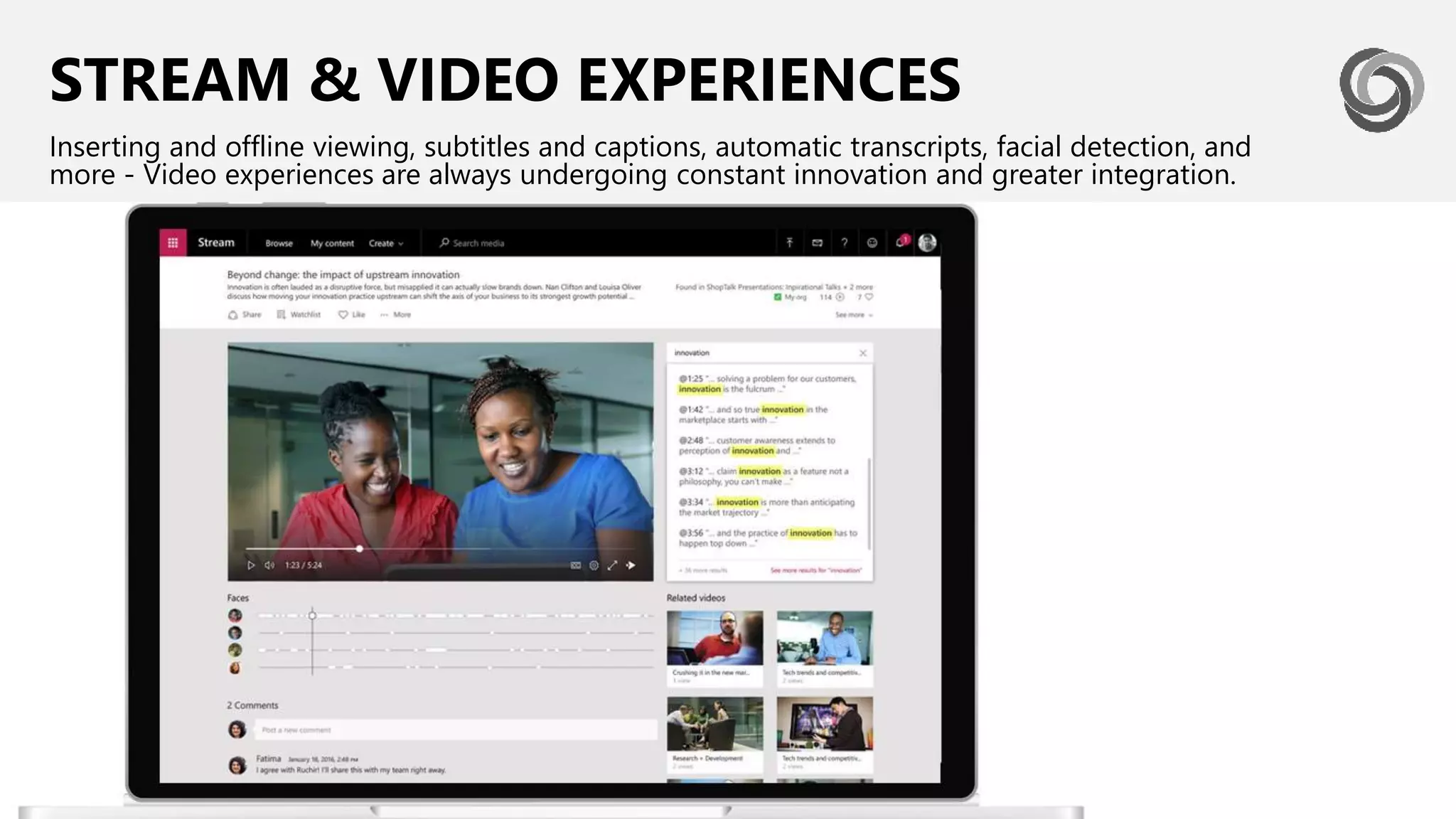This screenshot has width=1456, height=819.
Task: Click the 7 likes heart count
Action: 864,297
